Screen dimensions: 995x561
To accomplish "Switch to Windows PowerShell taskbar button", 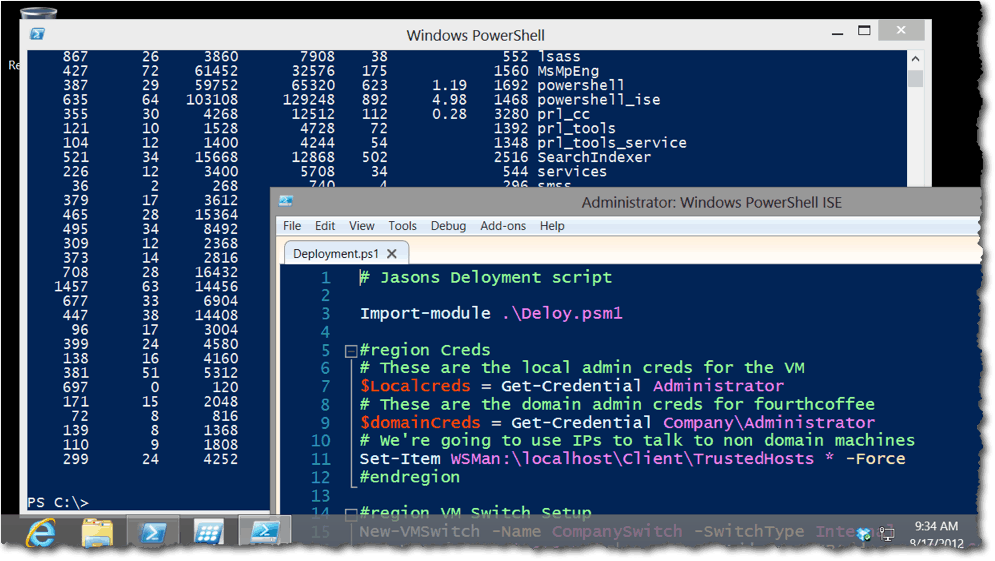I will [152, 532].
